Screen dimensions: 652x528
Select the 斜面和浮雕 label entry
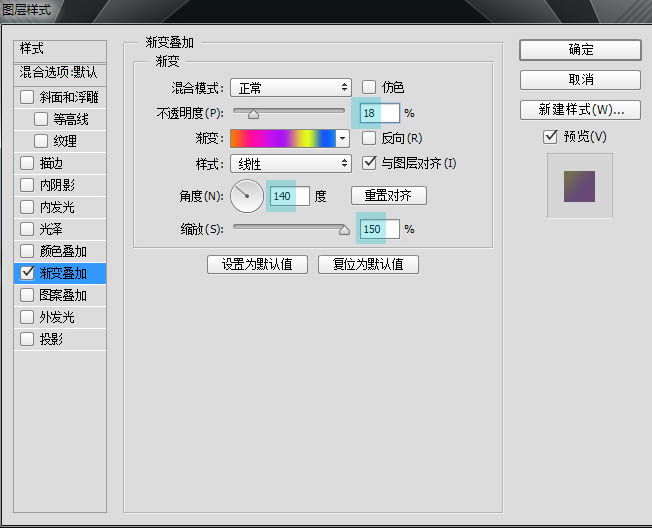tap(69, 97)
